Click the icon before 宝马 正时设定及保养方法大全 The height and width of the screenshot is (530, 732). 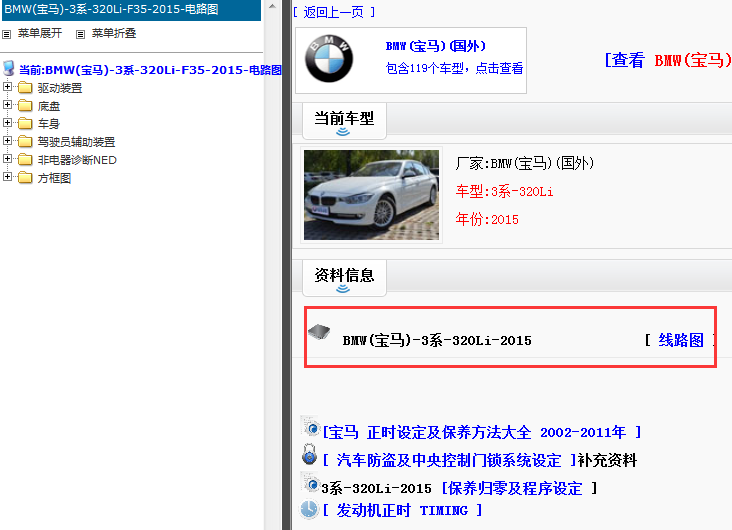[310, 426]
